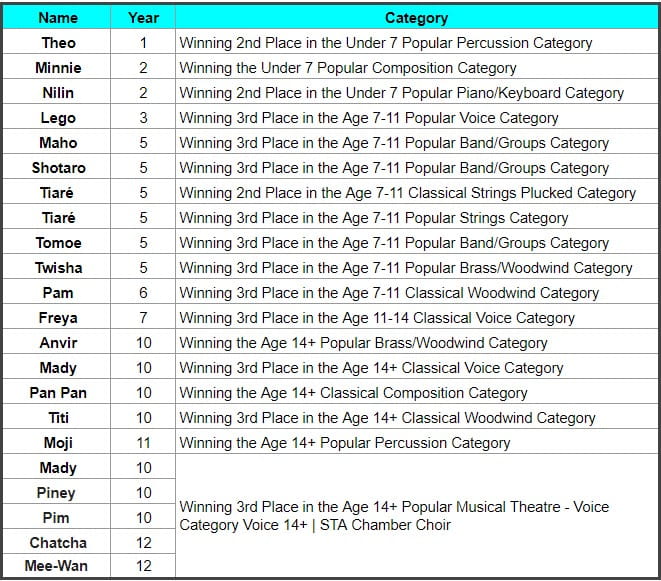This screenshot has height=581, width=661.
Task: Click the Category column header
Action: click(416, 18)
